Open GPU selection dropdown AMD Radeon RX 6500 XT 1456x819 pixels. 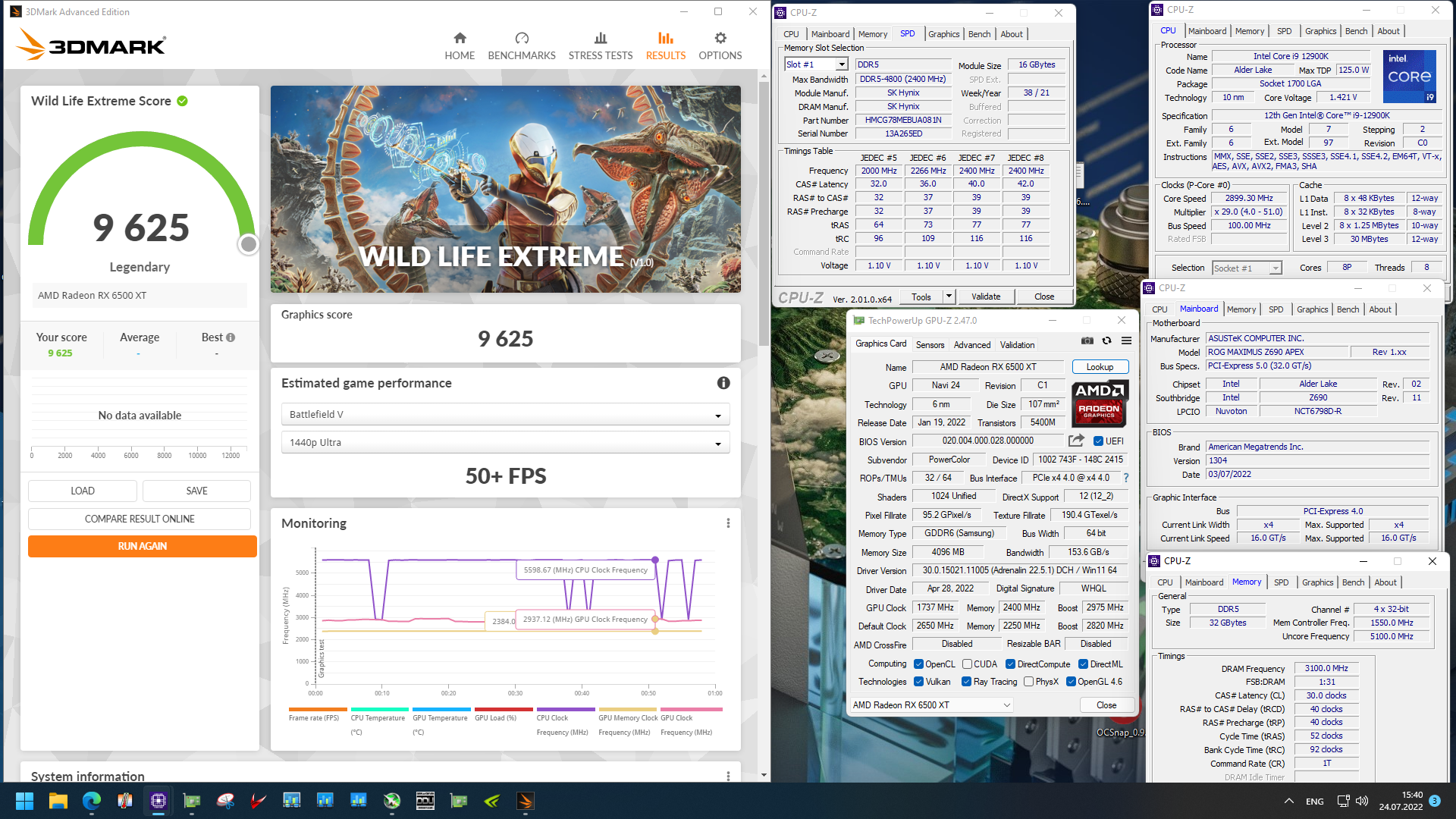point(931,704)
